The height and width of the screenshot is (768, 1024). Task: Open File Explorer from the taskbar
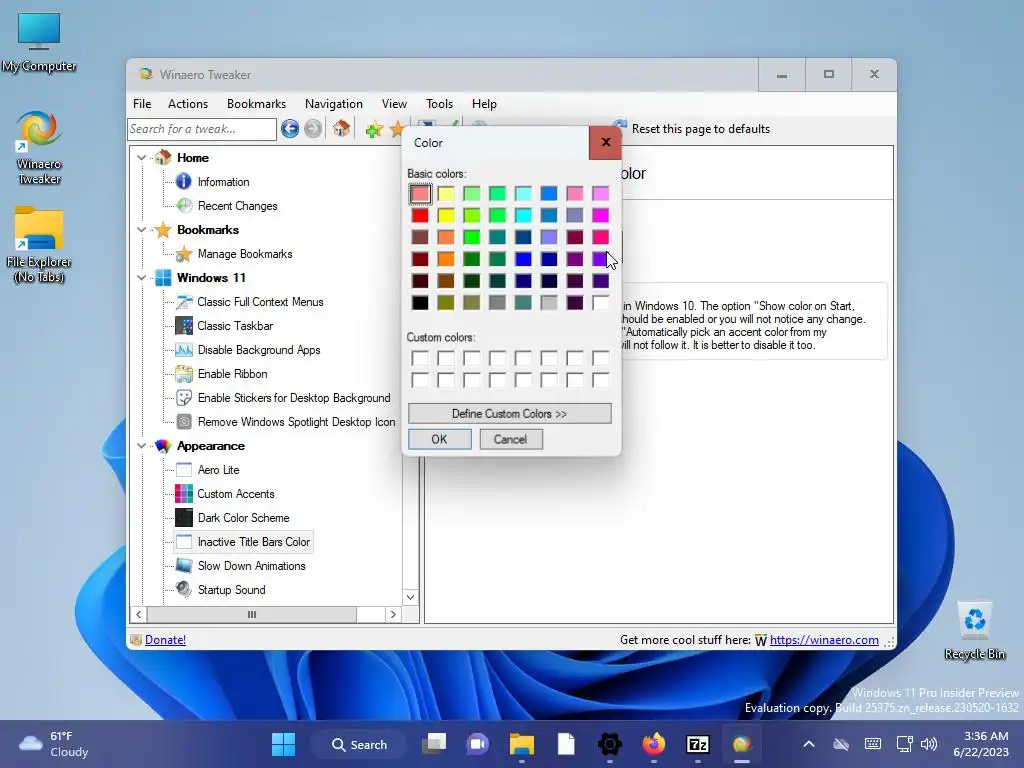pyautogui.click(x=522, y=744)
